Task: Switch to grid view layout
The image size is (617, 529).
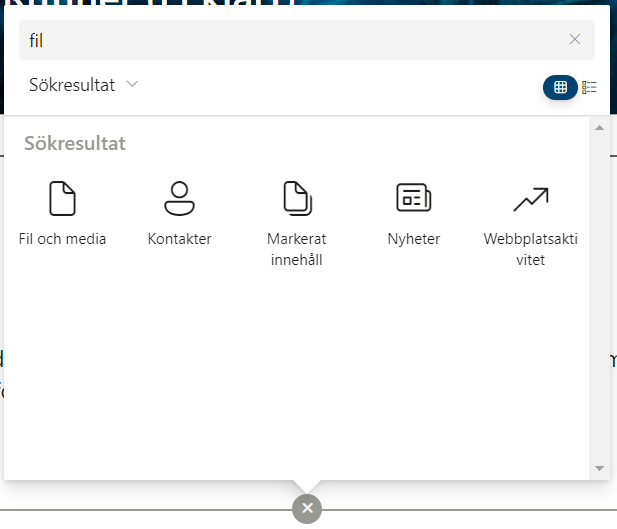Action: coord(560,87)
